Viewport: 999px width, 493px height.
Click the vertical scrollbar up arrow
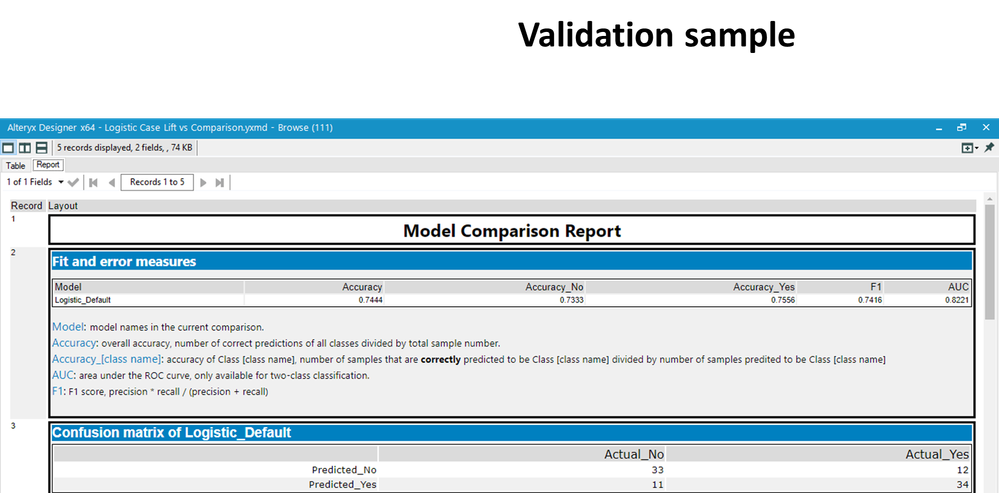pyautogui.click(x=990, y=199)
